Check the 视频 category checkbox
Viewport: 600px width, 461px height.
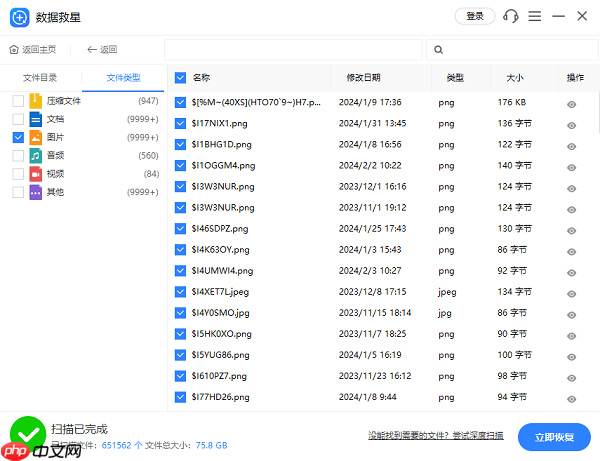pyautogui.click(x=18, y=174)
